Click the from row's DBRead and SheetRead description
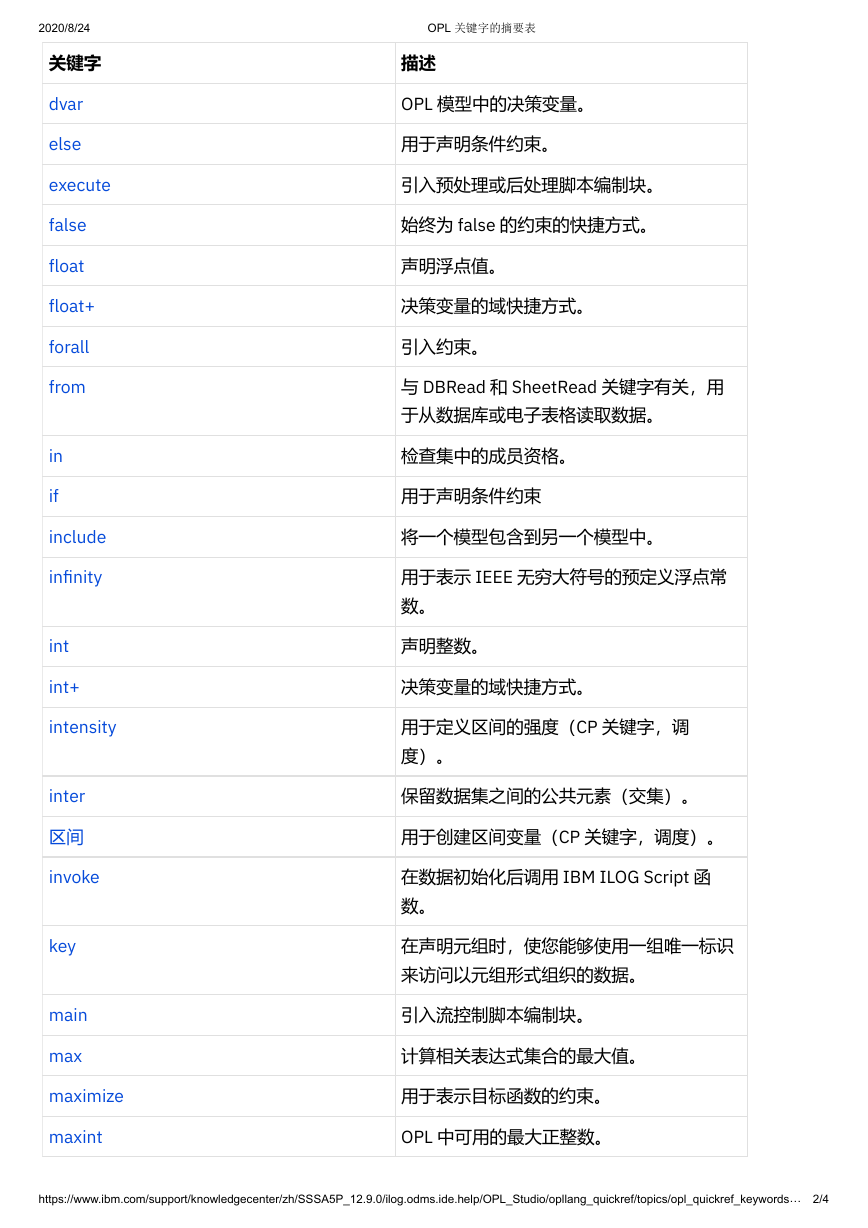The height and width of the screenshot is (1228, 868). tap(563, 401)
